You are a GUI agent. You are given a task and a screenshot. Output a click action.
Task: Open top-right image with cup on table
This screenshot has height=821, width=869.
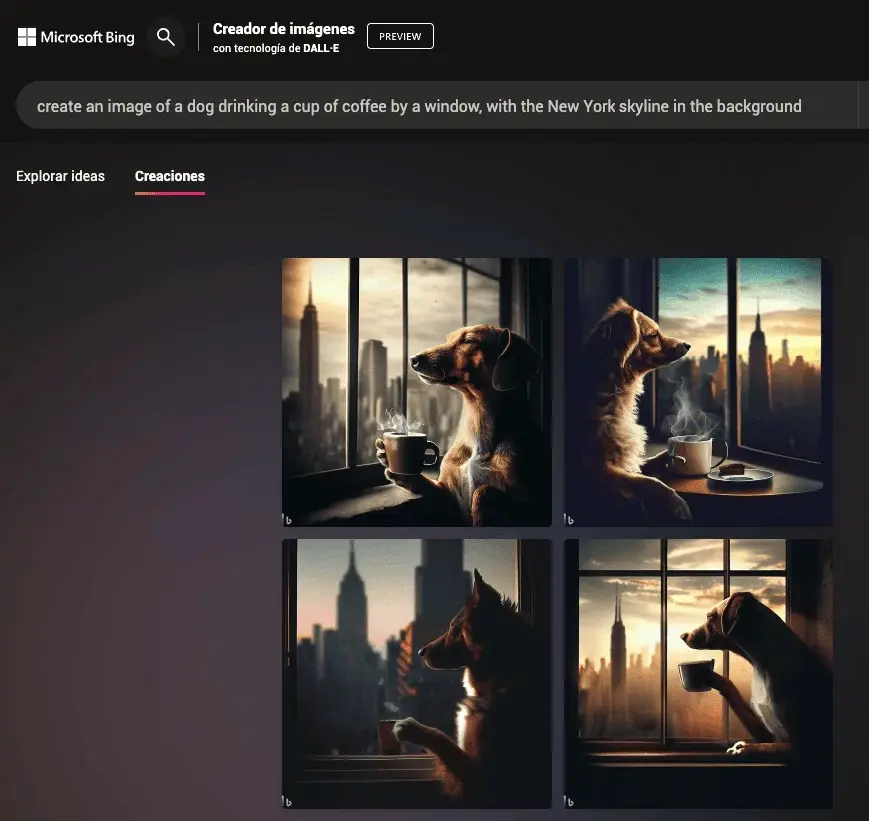(x=697, y=391)
